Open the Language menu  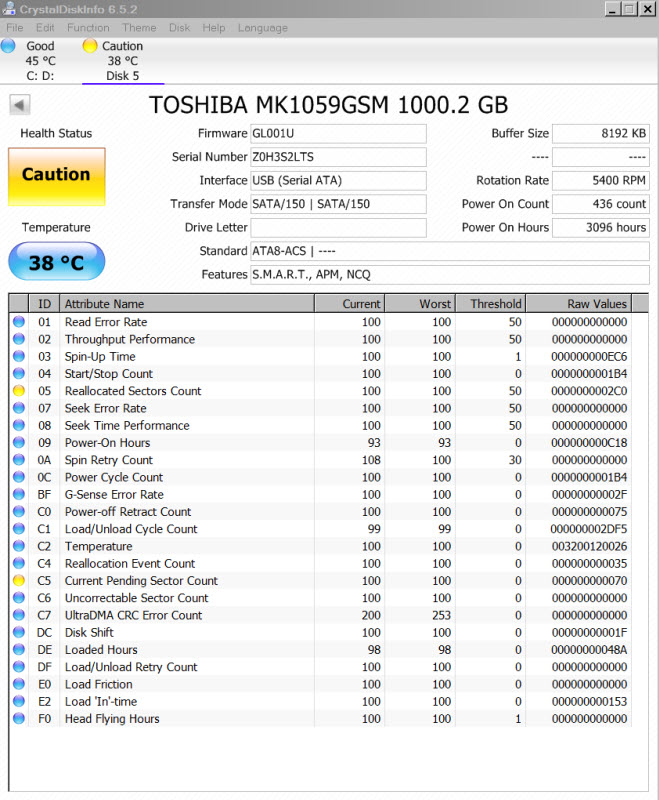tap(263, 28)
